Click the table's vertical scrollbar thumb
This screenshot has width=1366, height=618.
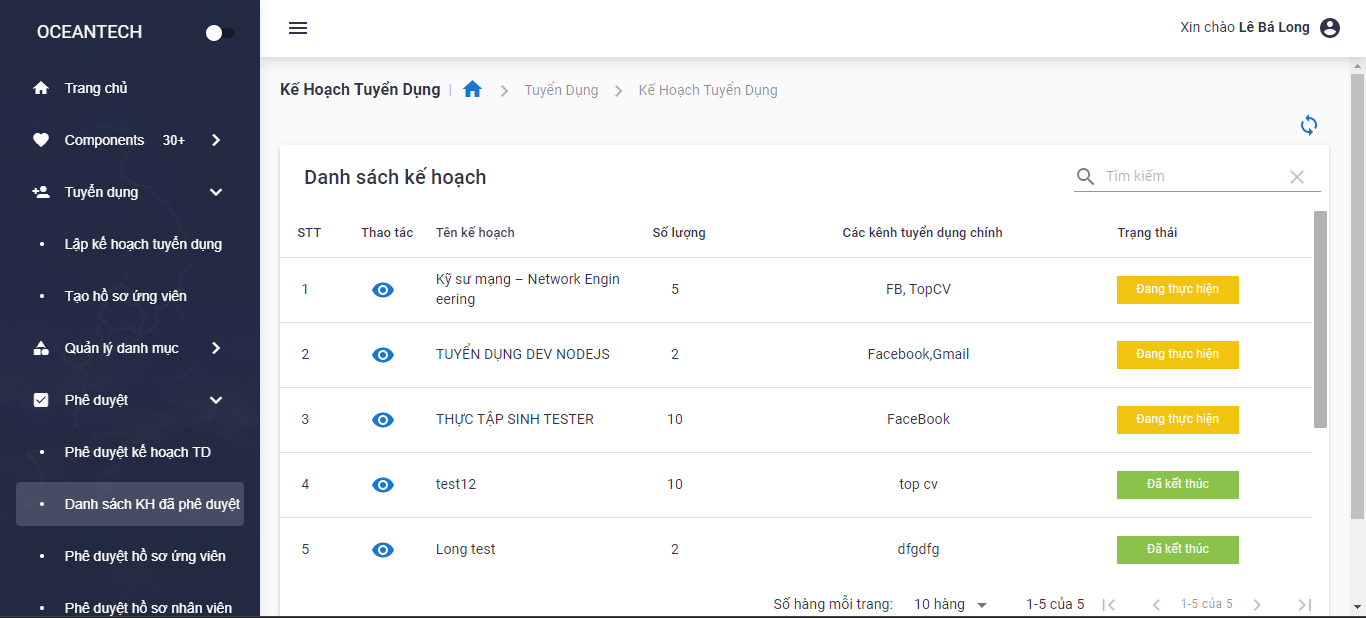tap(1320, 319)
